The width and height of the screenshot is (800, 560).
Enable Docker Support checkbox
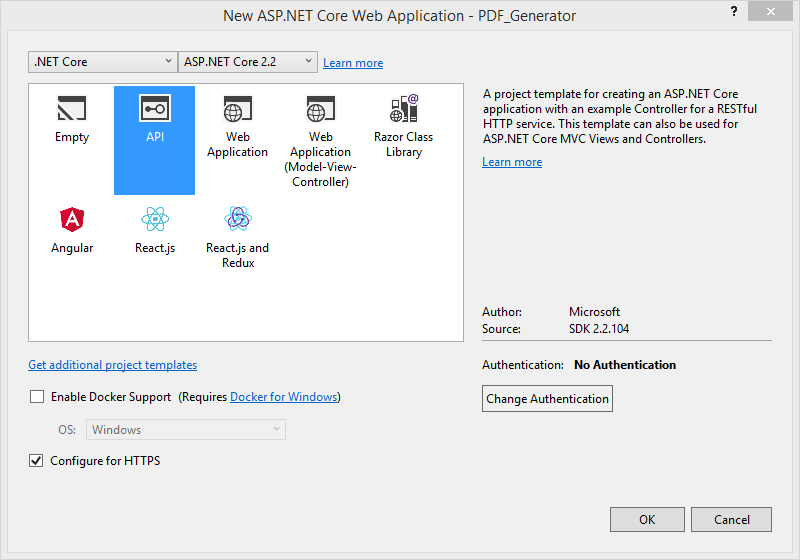click(x=37, y=397)
